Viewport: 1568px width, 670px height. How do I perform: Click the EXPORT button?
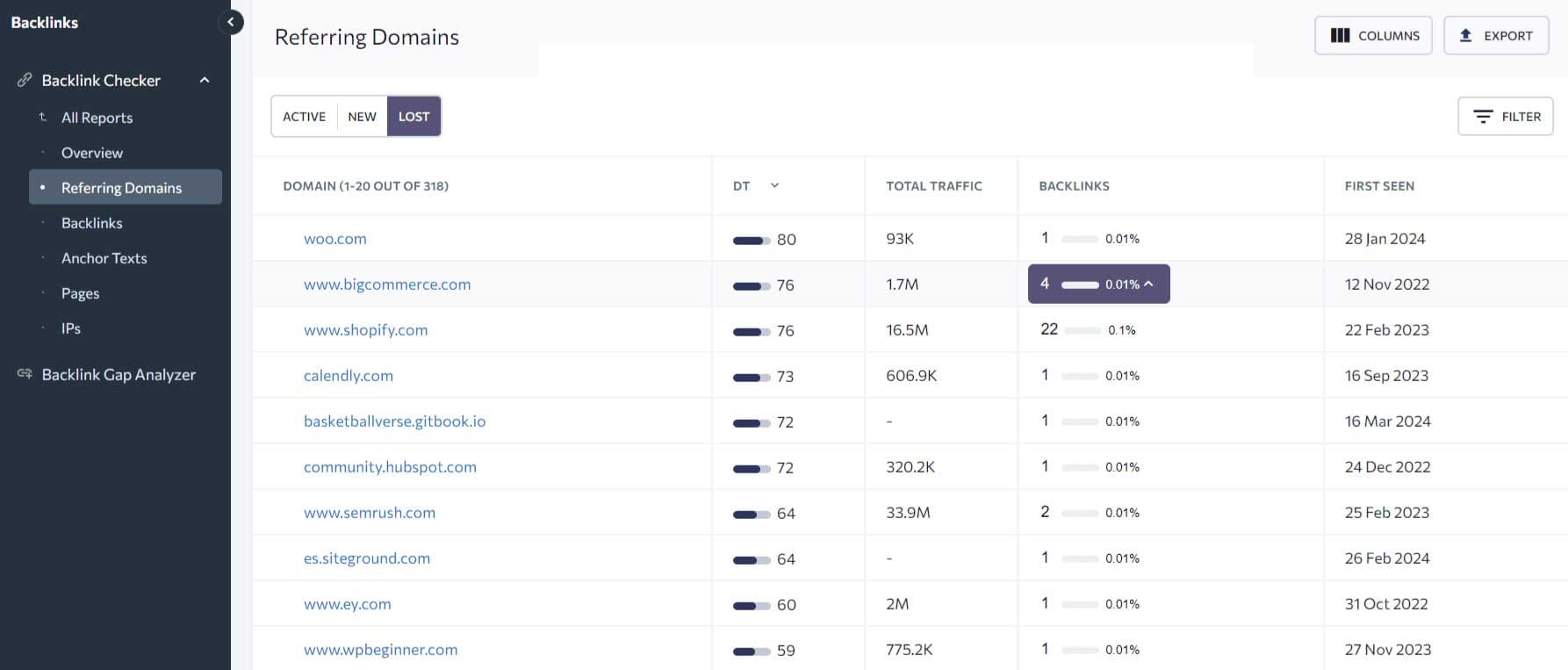(1496, 35)
